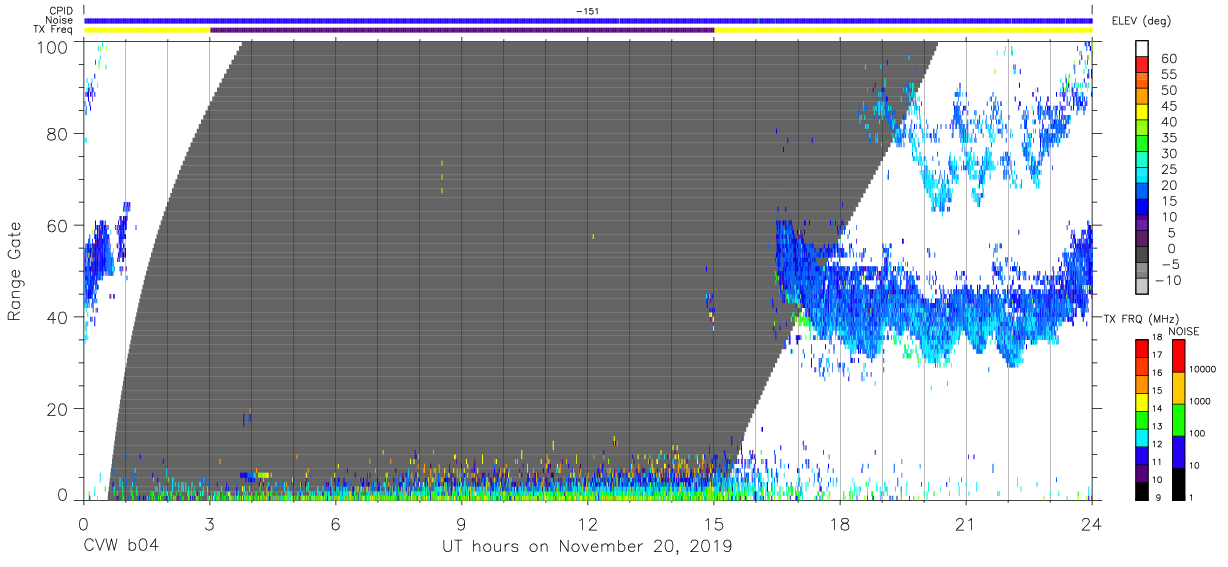
Task: Click the x-axis tick label '9' on UT axis
Action: 462,523
